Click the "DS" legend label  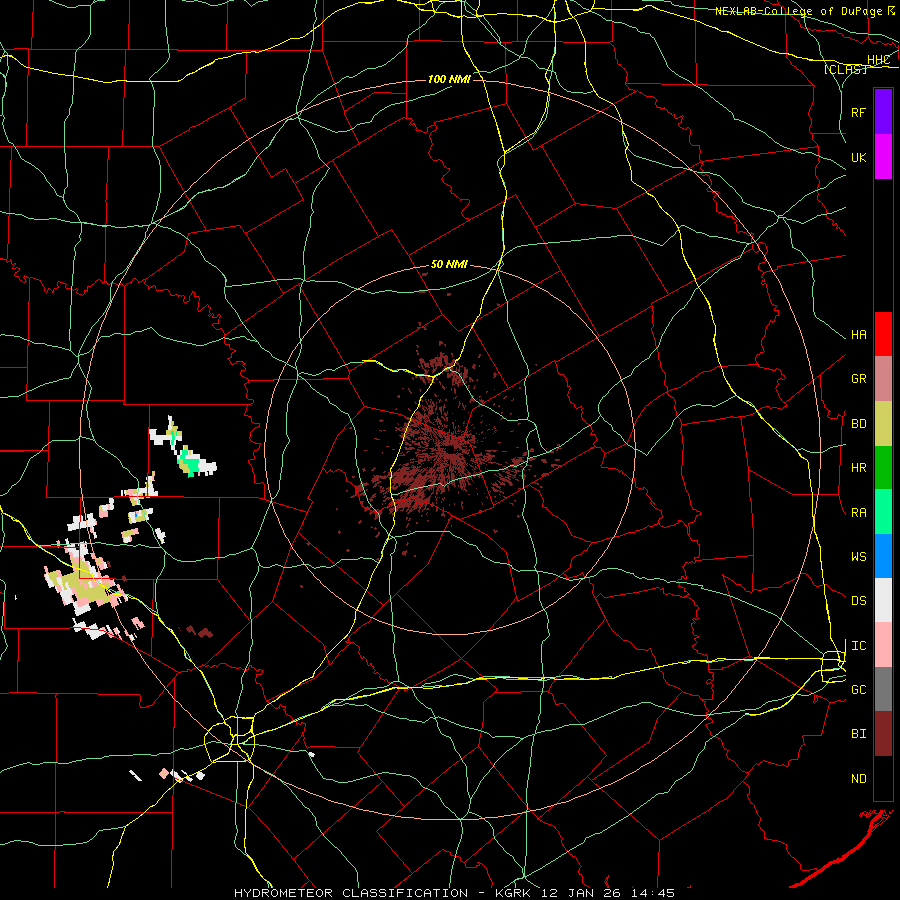tap(858, 601)
